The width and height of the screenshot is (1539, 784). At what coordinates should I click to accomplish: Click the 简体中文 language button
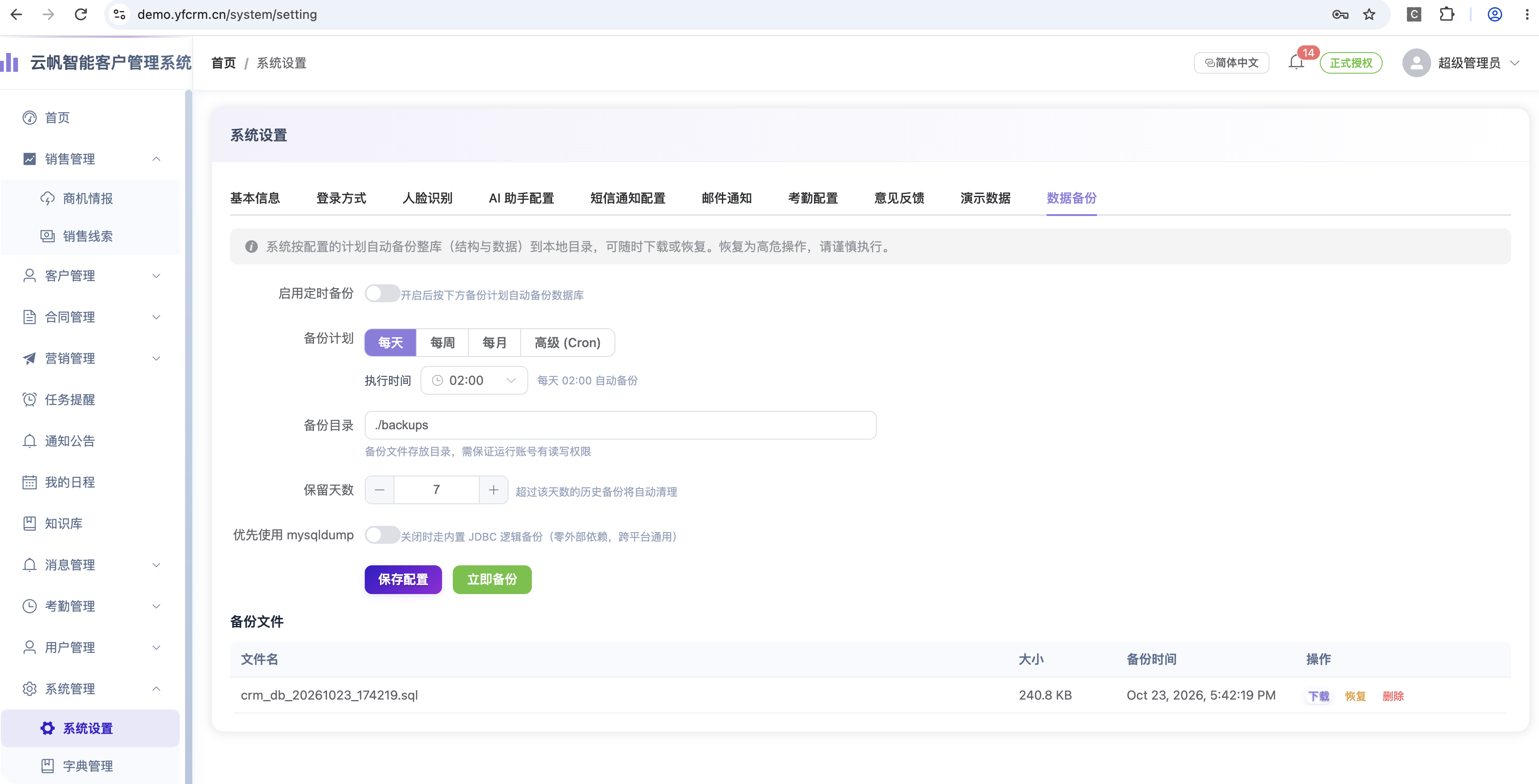pyautogui.click(x=1231, y=63)
